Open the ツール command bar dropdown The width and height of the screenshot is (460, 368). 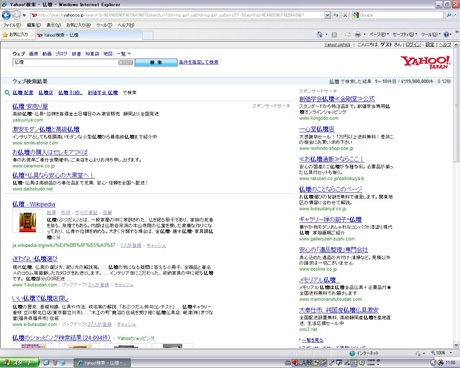(431, 34)
